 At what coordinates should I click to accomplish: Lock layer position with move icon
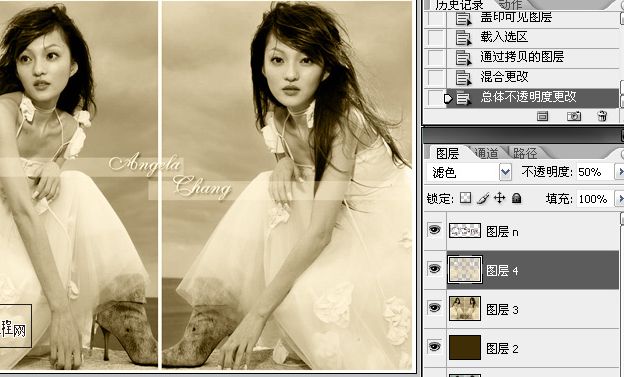pyautogui.click(x=499, y=198)
